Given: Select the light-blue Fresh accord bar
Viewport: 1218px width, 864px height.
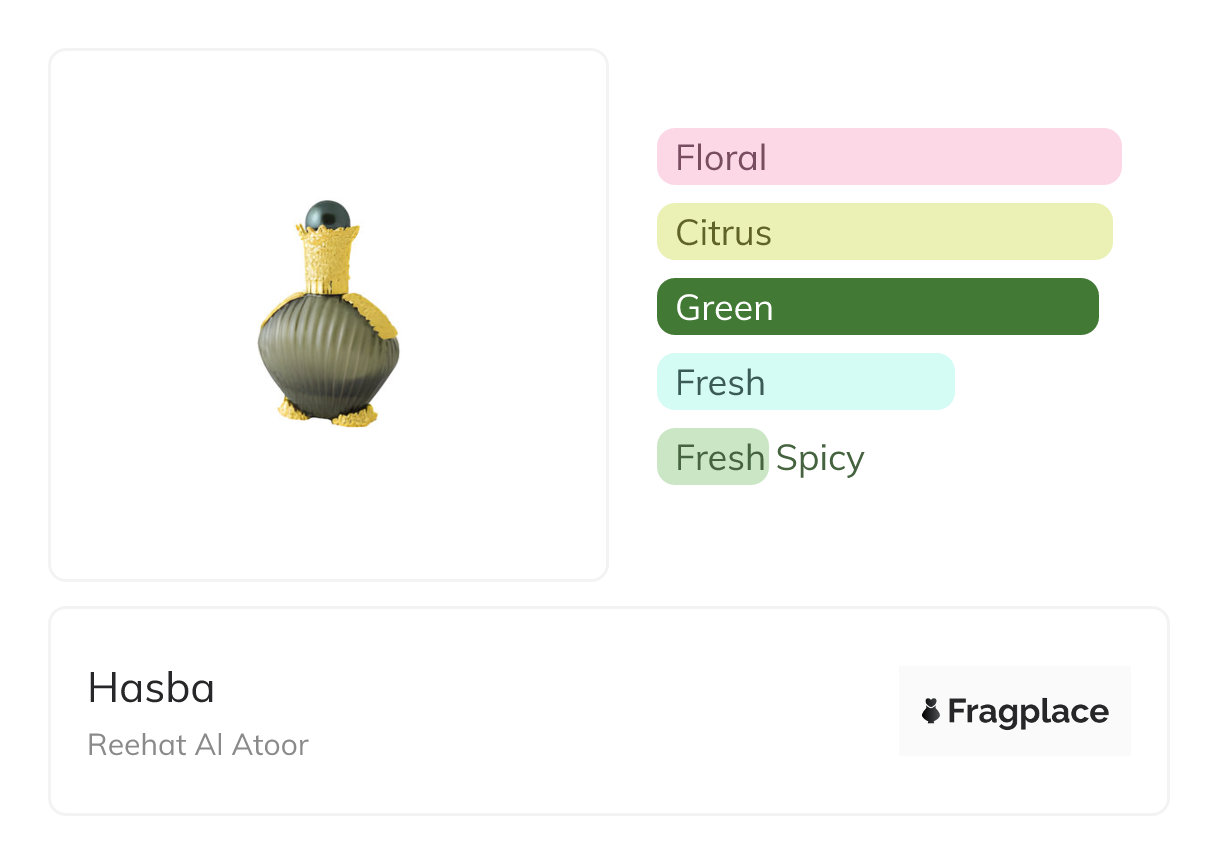Looking at the screenshot, I should click(805, 382).
